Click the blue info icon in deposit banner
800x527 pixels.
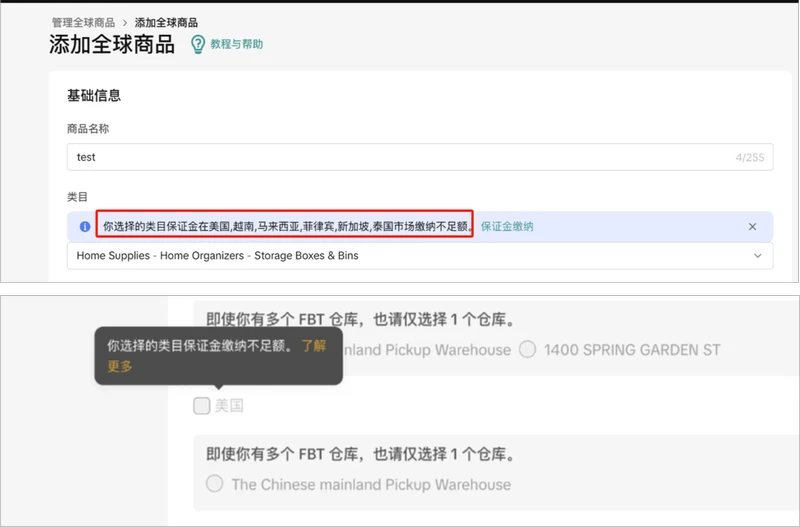coord(83,227)
